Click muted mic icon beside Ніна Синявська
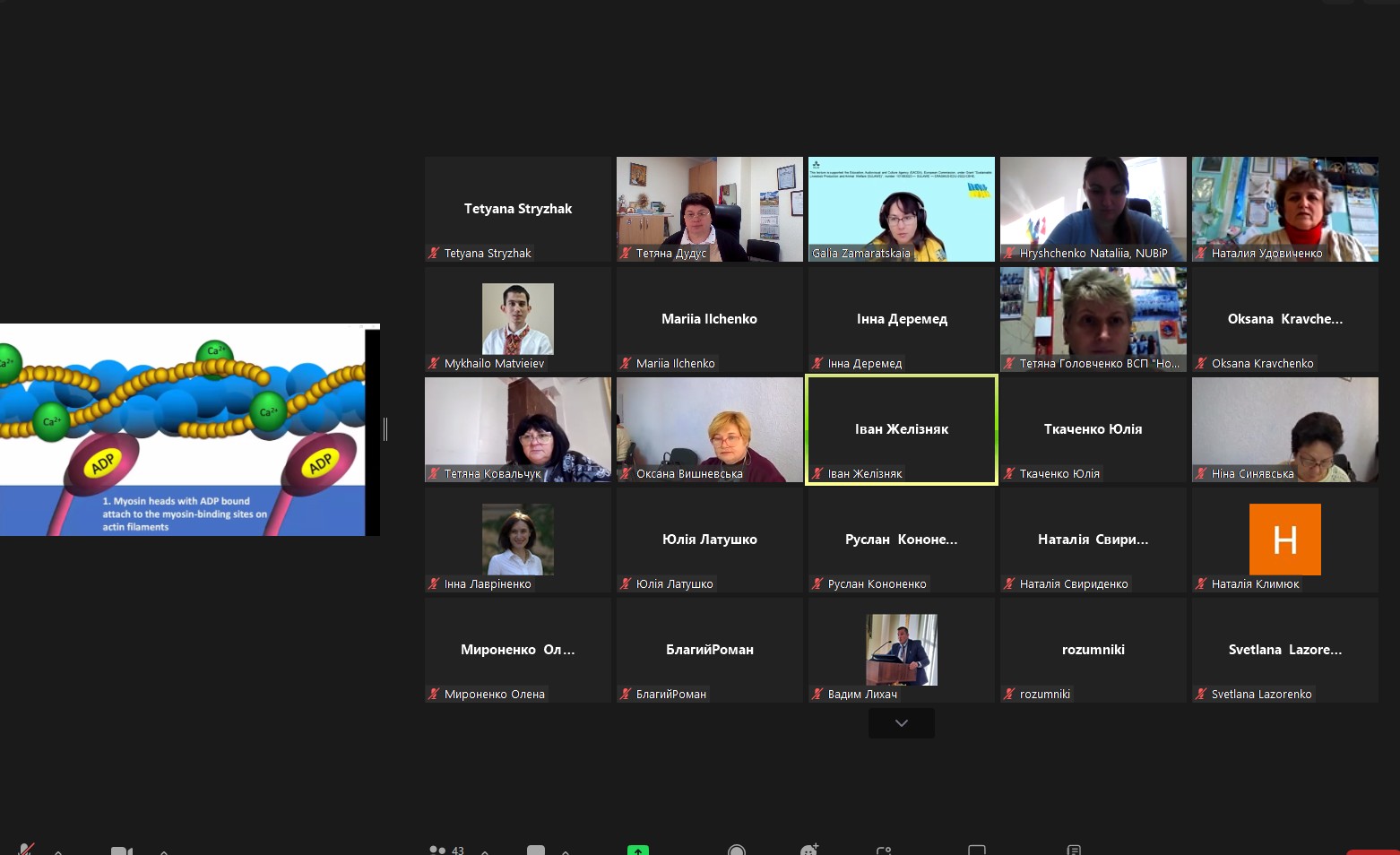Screen dimensions: 1400x855 tap(1201, 474)
